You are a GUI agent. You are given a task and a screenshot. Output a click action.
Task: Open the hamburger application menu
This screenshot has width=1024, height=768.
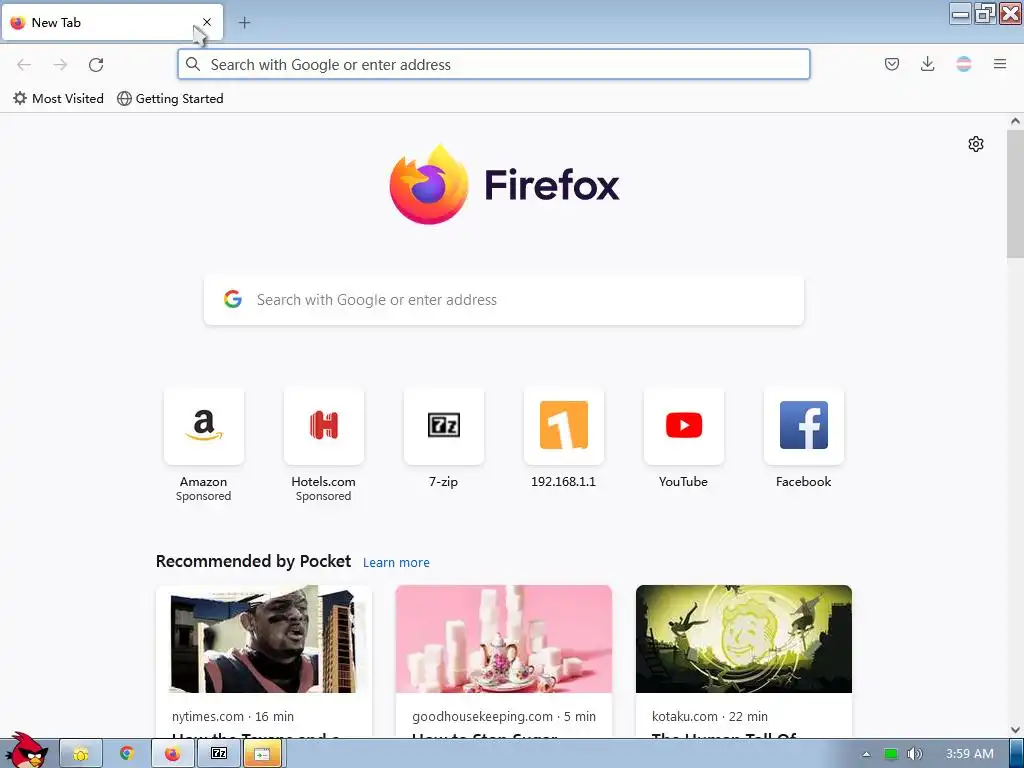click(x=1000, y=64)
